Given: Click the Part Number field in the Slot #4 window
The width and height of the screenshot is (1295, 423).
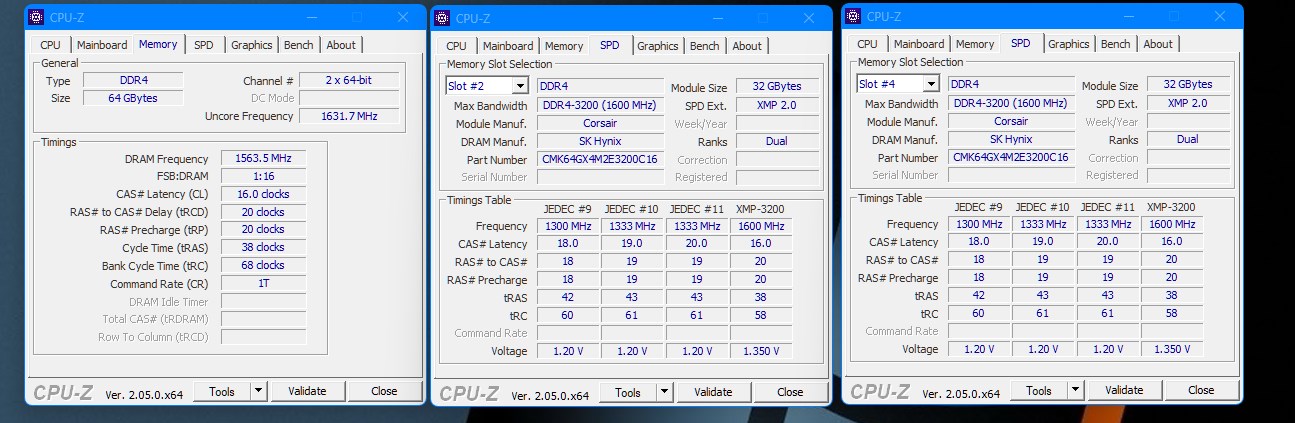Looking at the screenshot, I should (x=1011, y=158).
